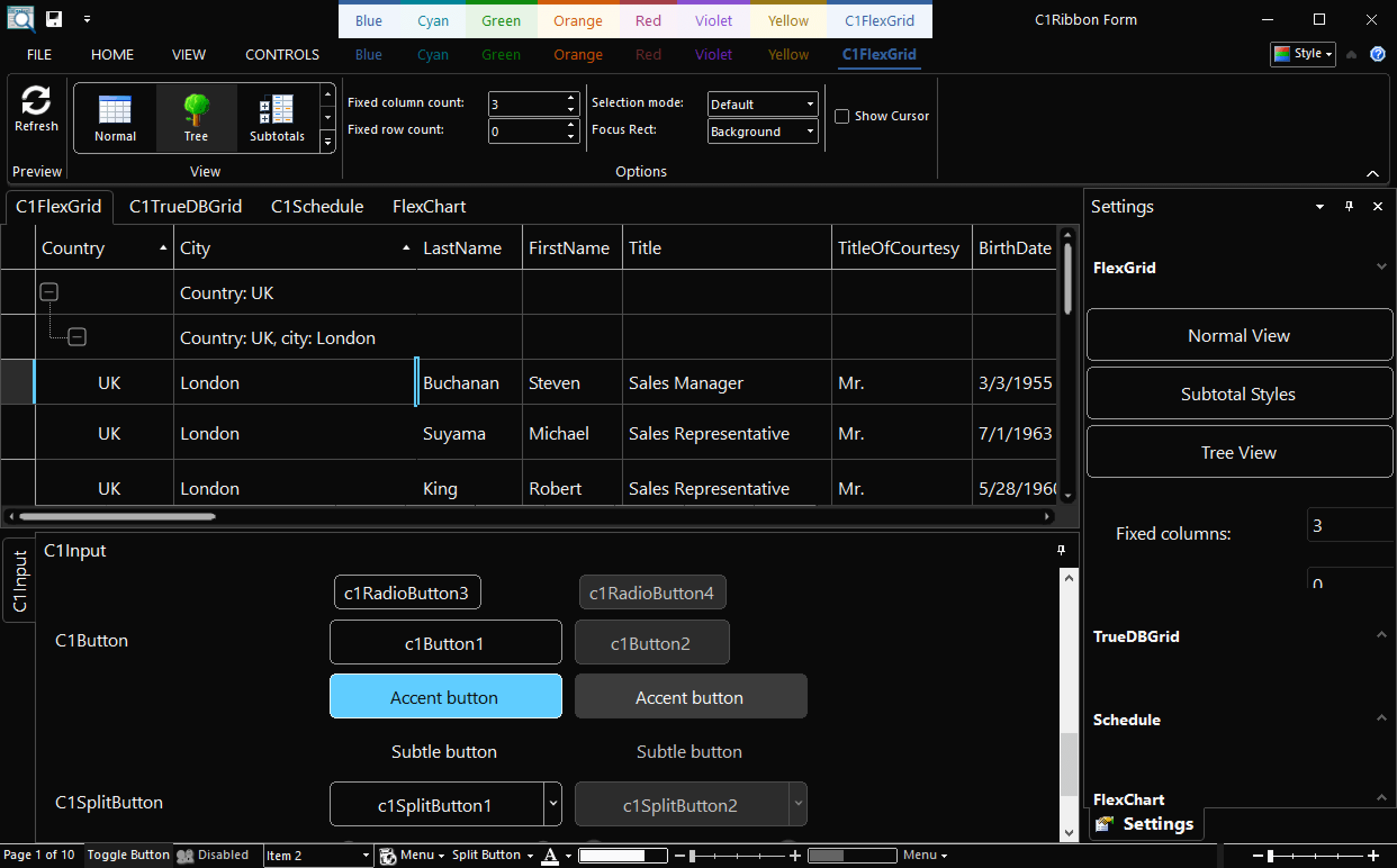
Task: Select the Subtotals view icon
Action: [x=276, y=109]
